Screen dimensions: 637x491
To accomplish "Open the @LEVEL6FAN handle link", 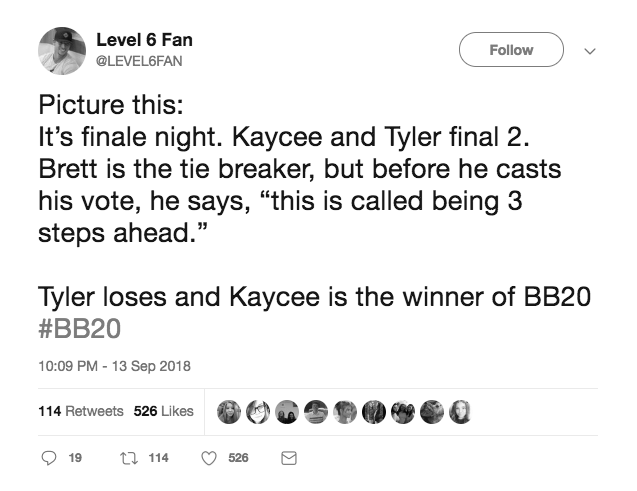I will (139, 61).
